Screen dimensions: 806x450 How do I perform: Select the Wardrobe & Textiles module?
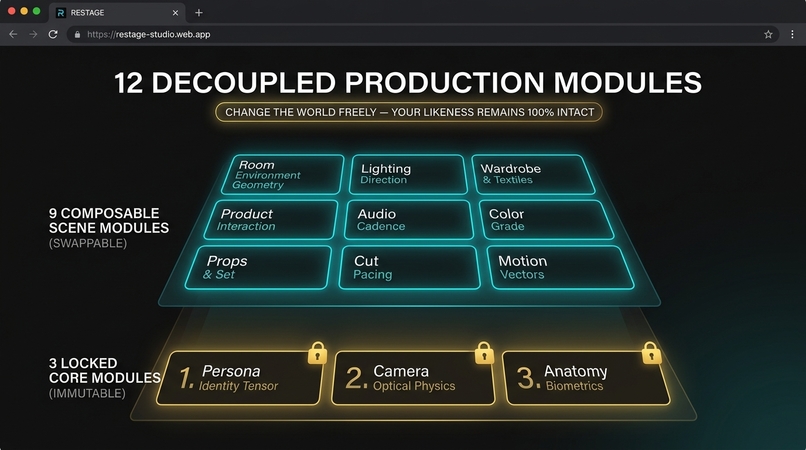[x=533, y=175]
